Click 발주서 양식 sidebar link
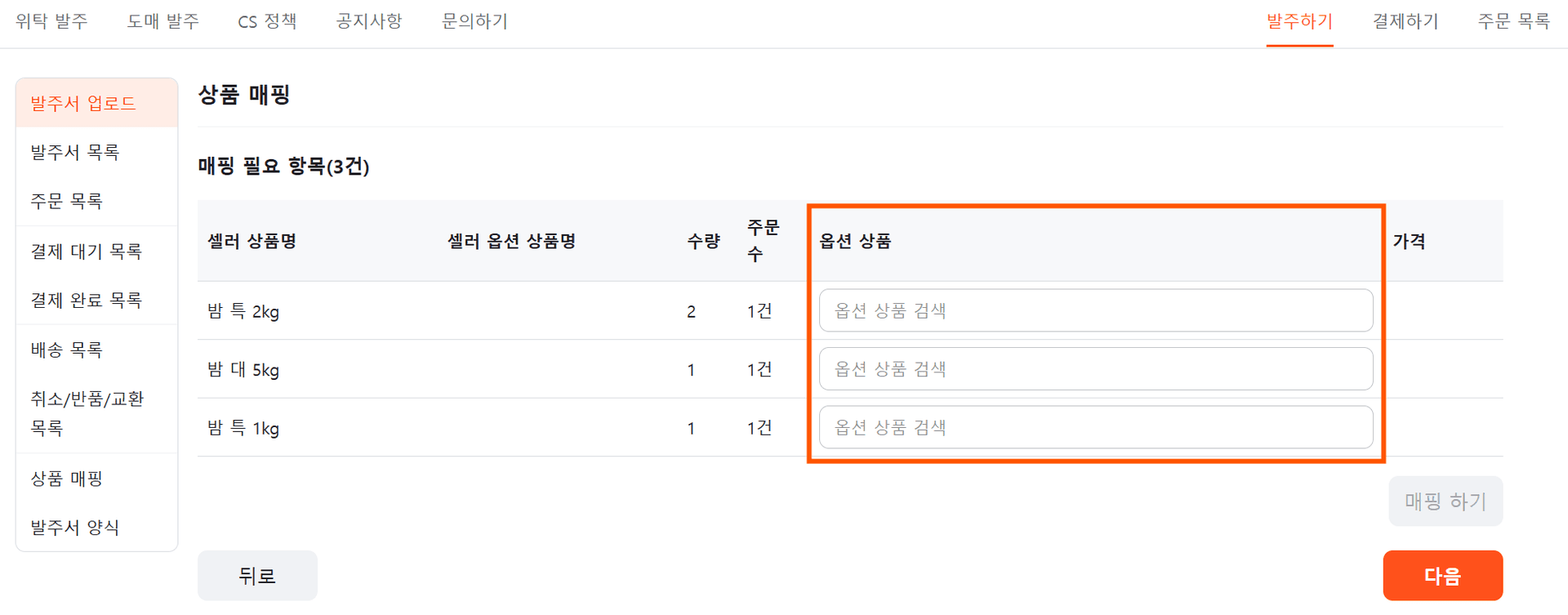 tap(75, 528)
